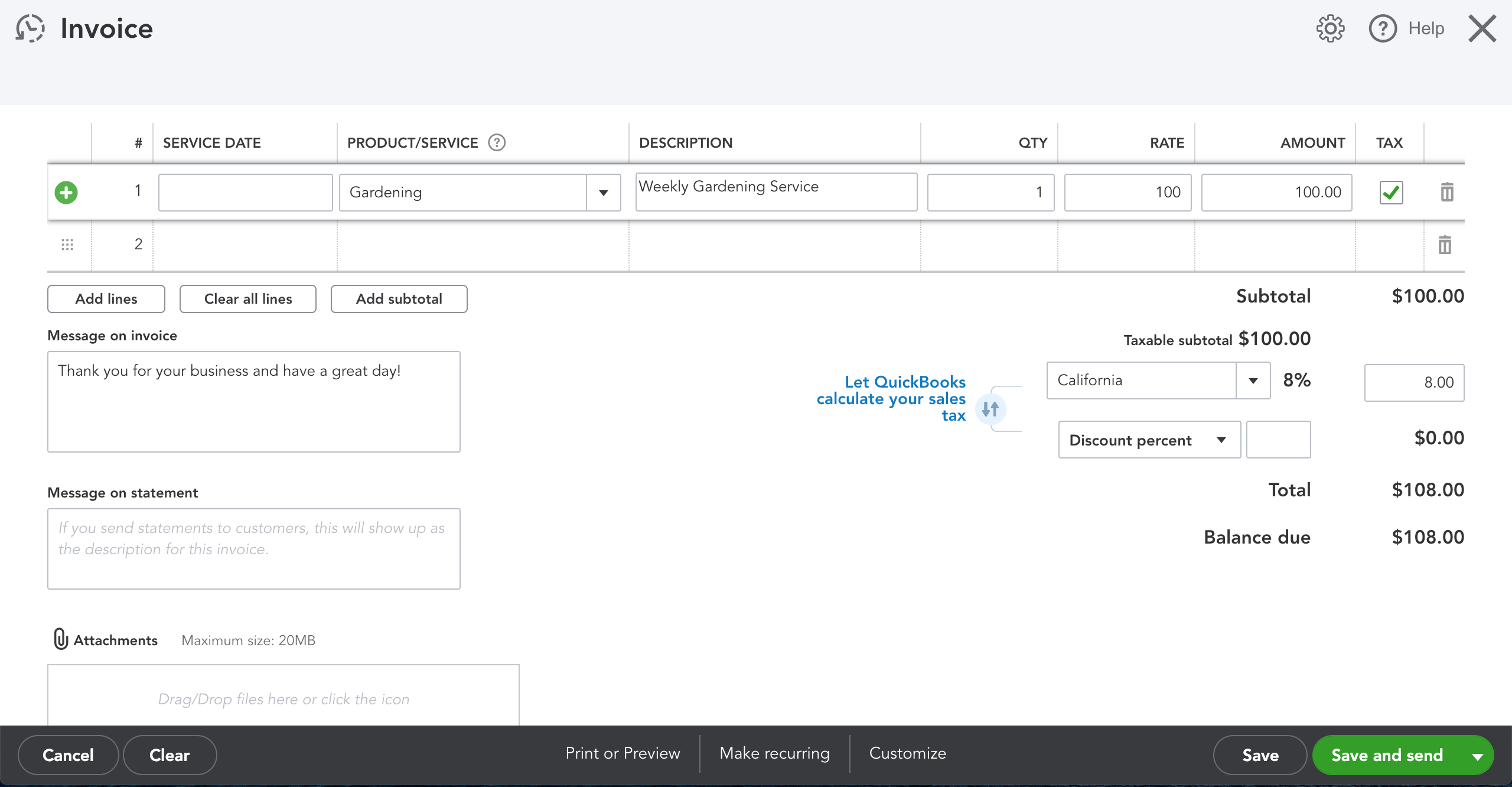
Task: Click the sales tax amount field 8.00
Action: click(1414, 383)
